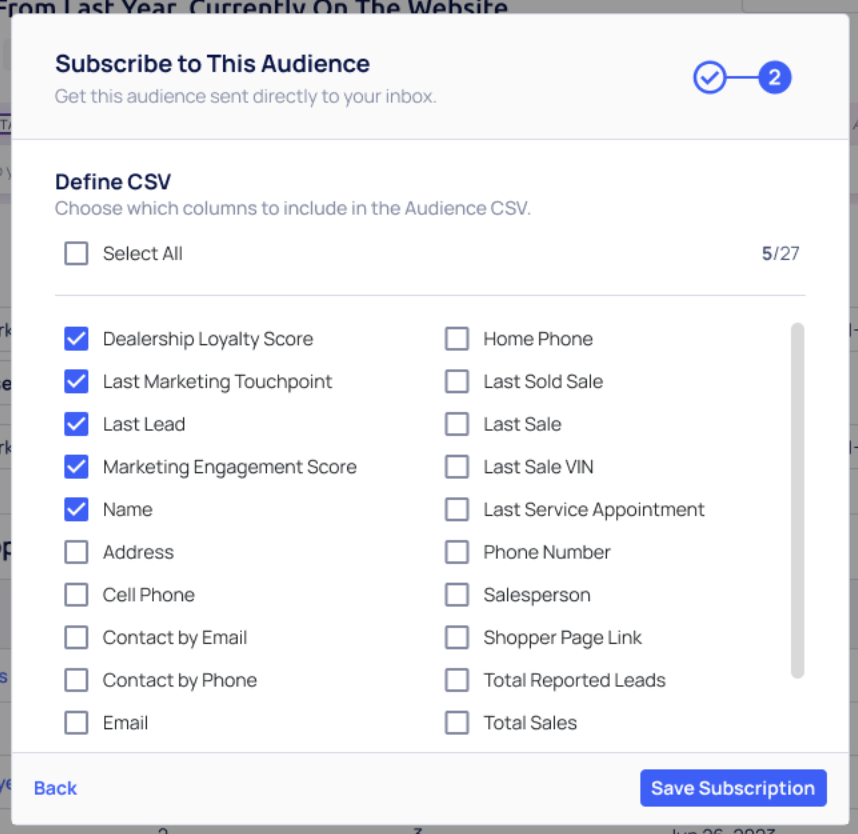Include the Salesperson column
The height and width of the screenshot is (834, 858).
(457, 595)
